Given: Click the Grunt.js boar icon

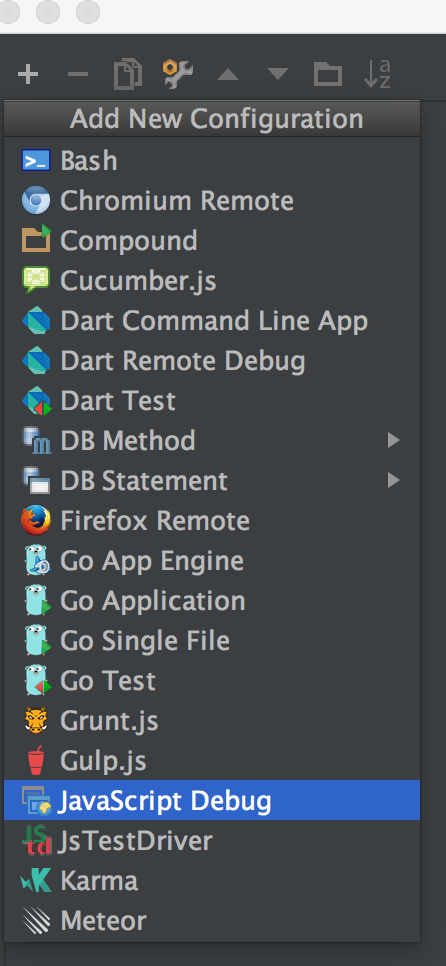Looking at the screenshot, I should tap(36, 720).
